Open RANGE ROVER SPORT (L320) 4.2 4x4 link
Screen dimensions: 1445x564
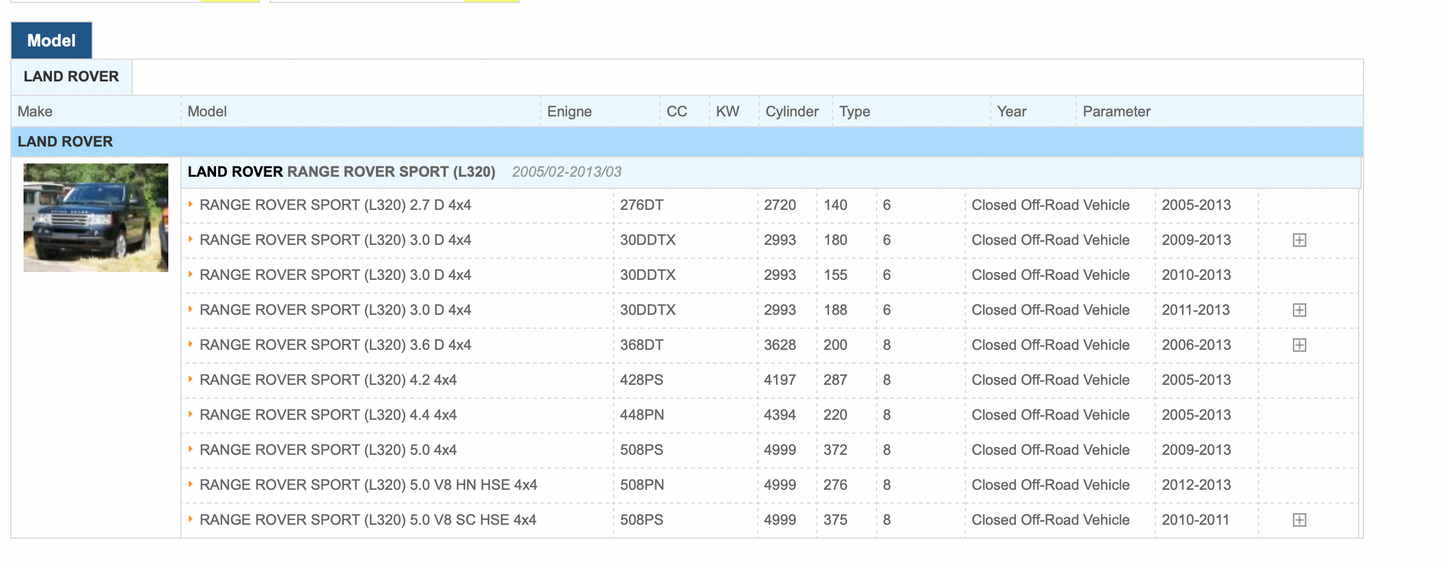point(328,380)
